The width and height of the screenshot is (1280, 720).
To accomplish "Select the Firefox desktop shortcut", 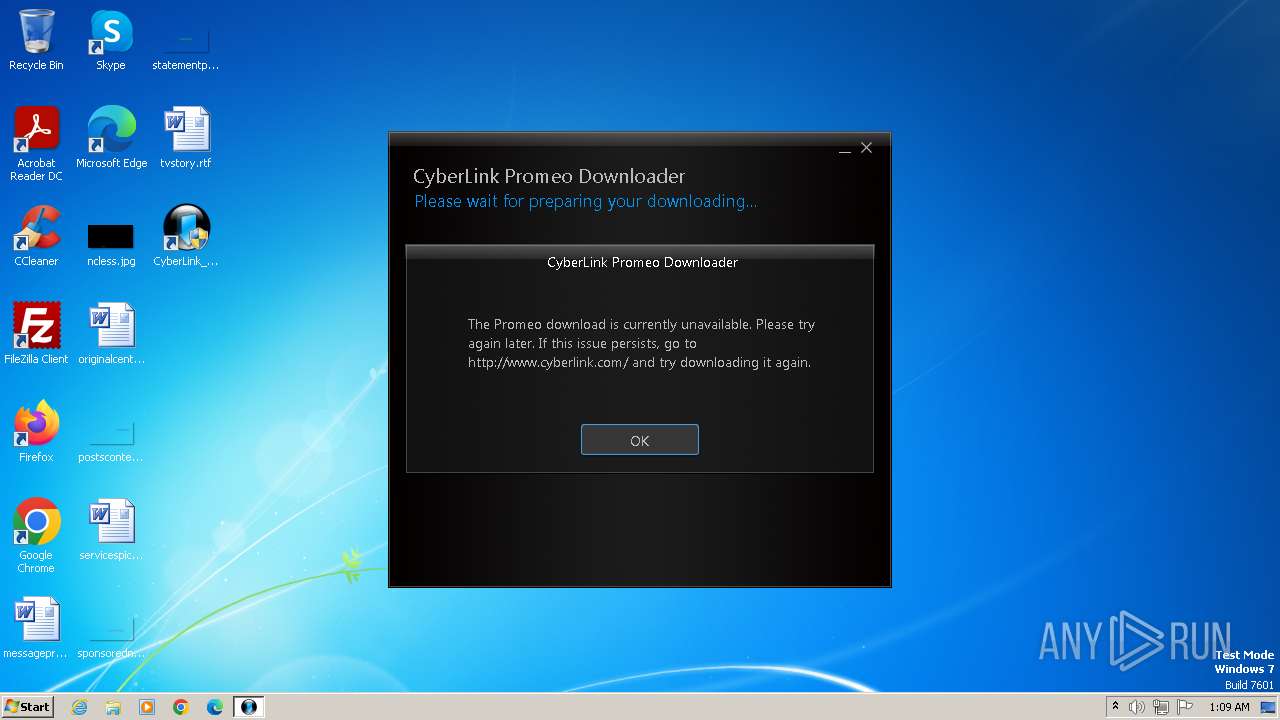I will [36, 432].
